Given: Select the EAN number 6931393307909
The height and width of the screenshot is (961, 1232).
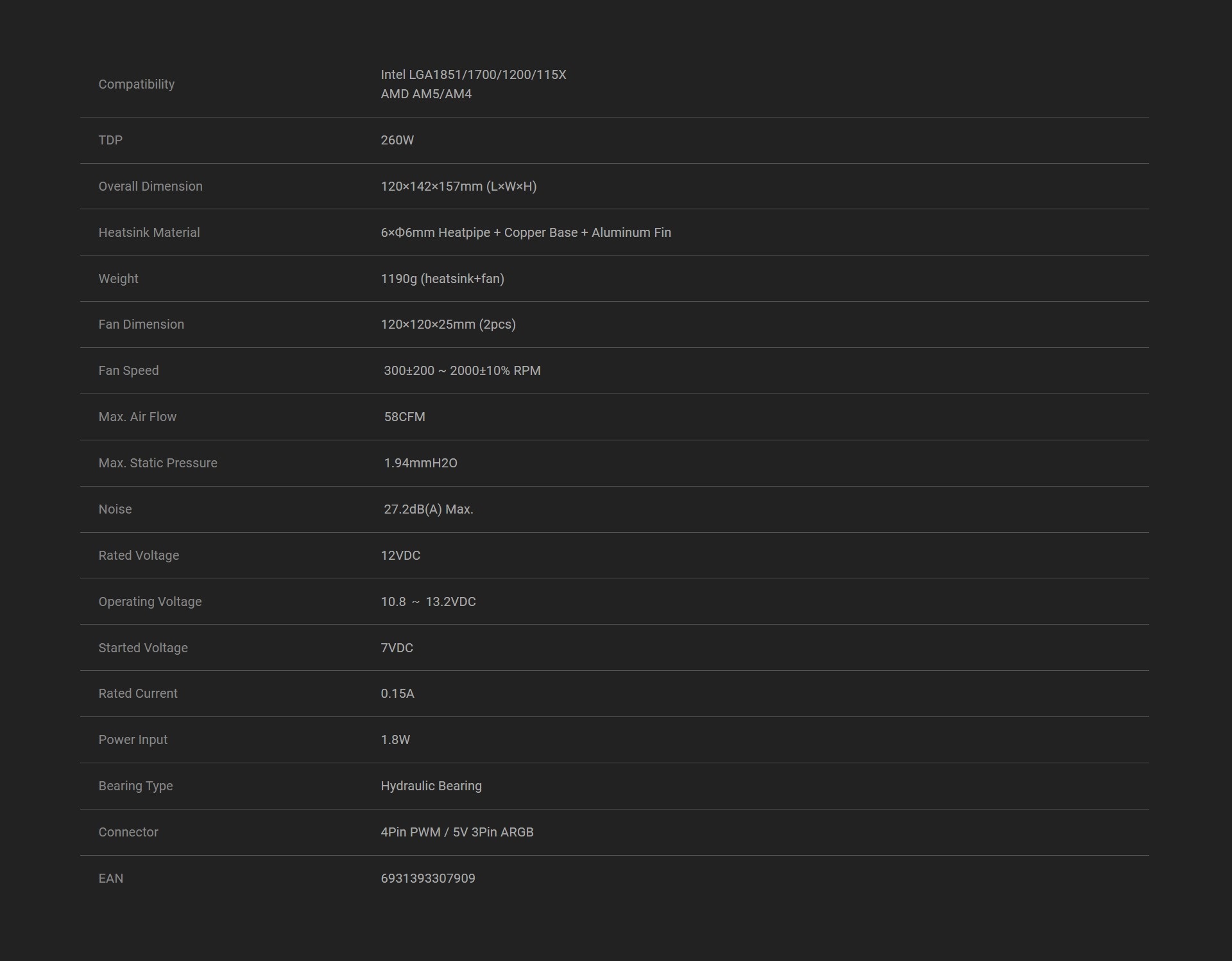Looking at the screenshot, I should pos(427,878).
